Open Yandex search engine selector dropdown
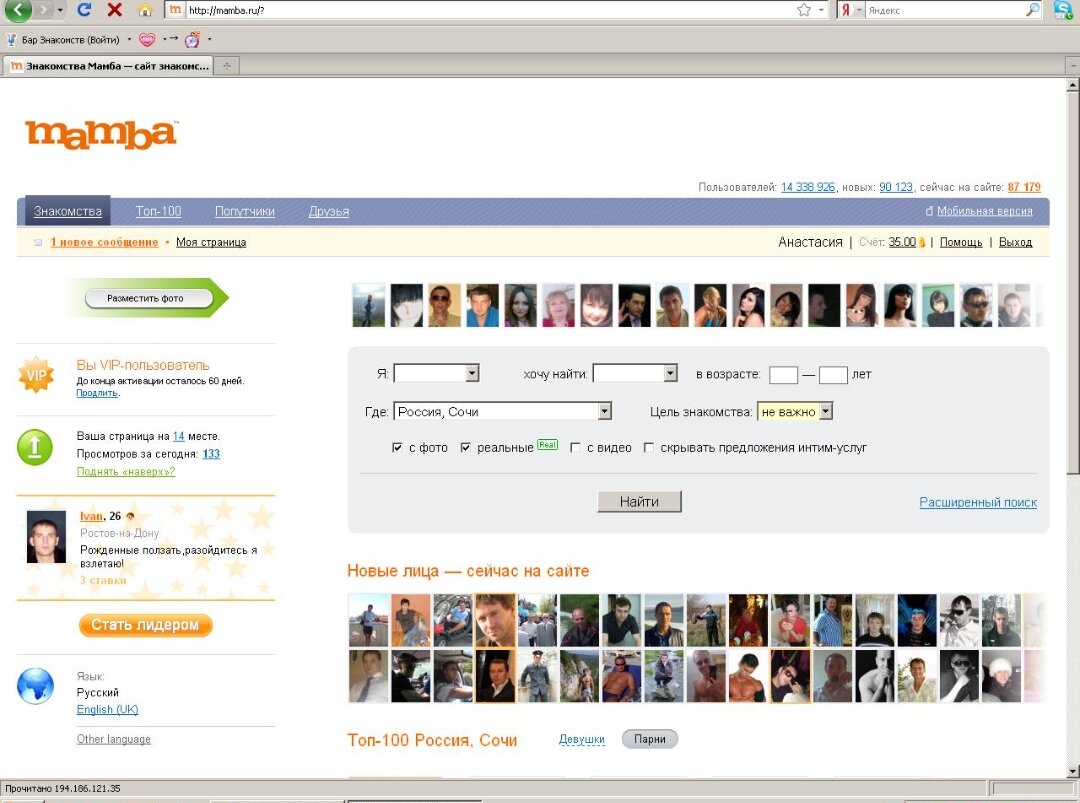 (859, 10)
